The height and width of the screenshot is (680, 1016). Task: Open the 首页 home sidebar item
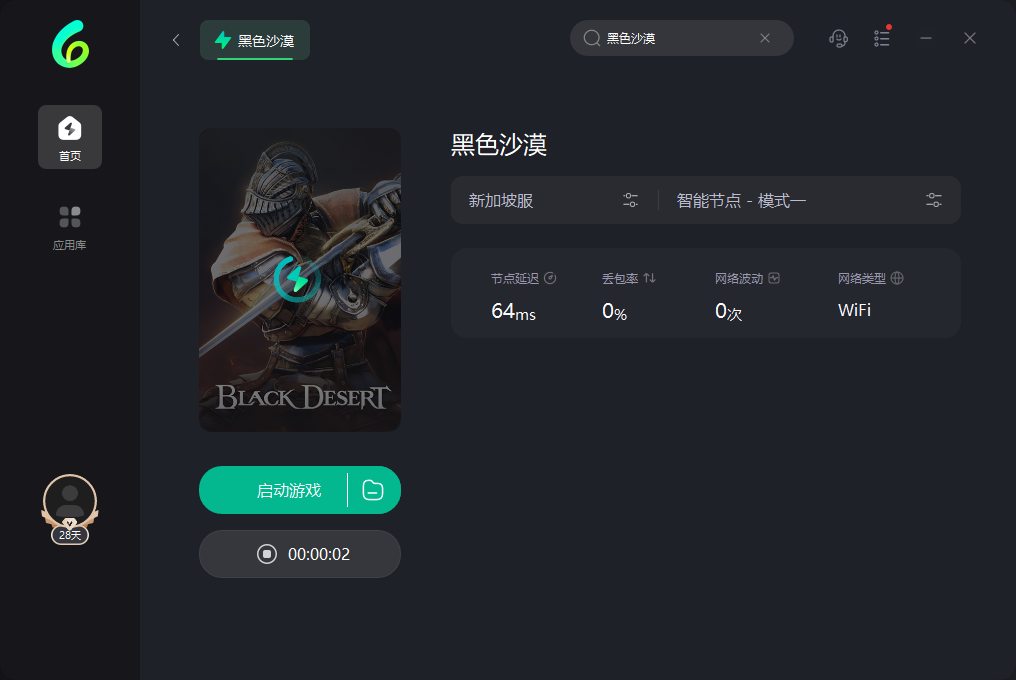(x=70, y=137)
